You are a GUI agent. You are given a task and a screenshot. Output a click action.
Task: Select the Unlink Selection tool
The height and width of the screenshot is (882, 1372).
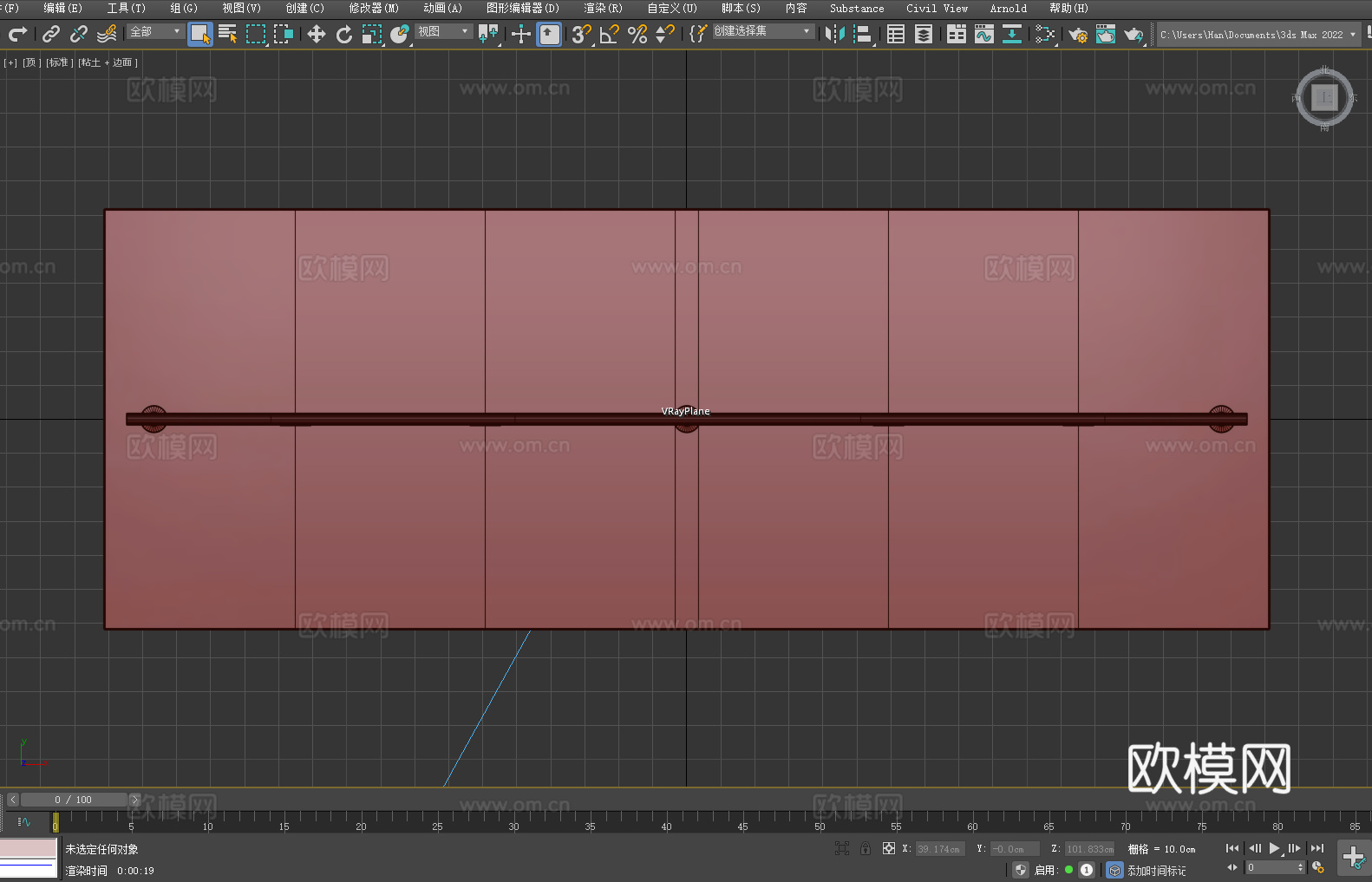79,34
